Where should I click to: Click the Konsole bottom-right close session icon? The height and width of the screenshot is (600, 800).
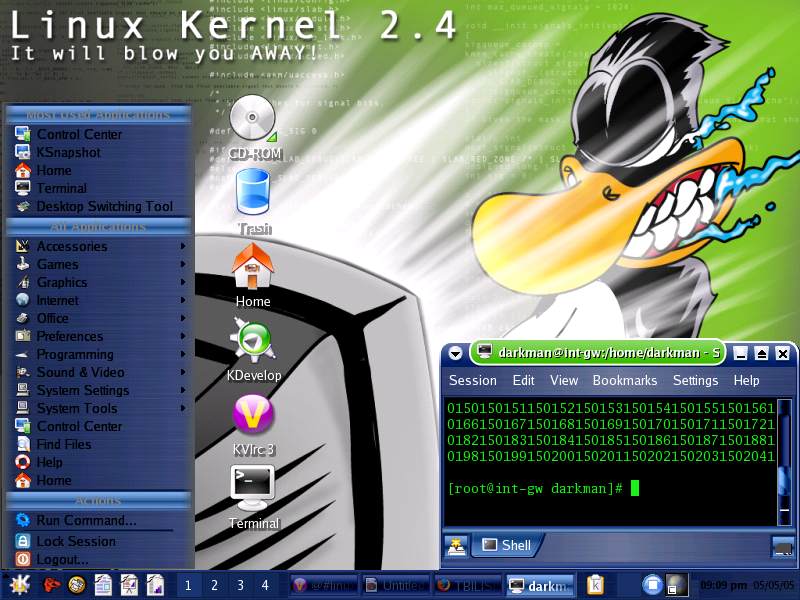[783, 547]
